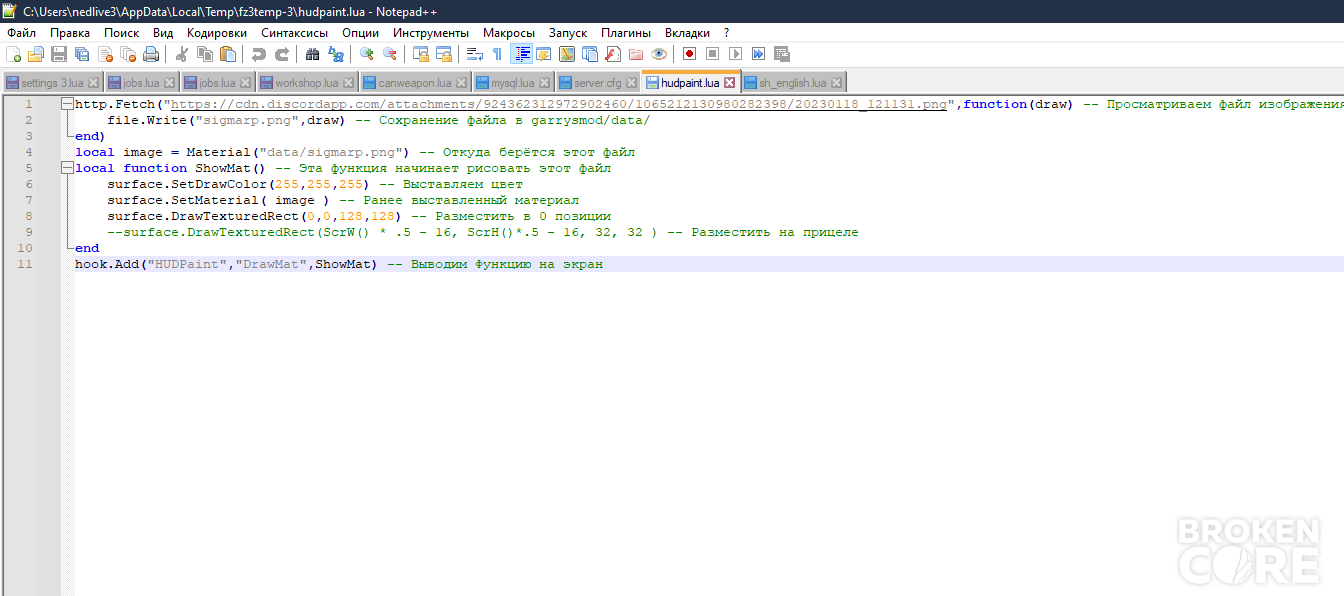
Task: Close the hudpaint.lua tab
Action: point(729,83)
